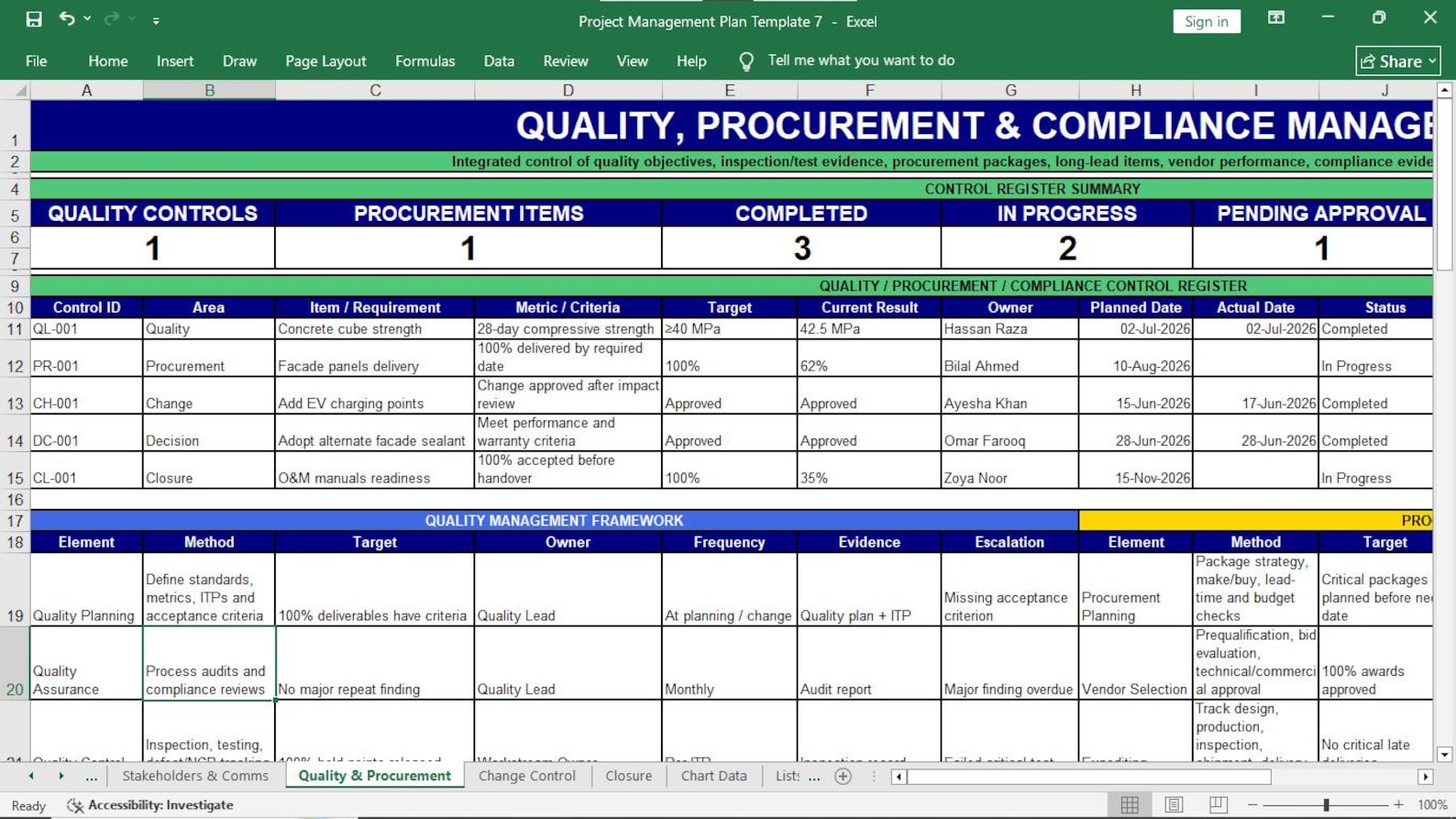This screenshot has width=1456, height=819.
Task: Select the Hassan Raza owner cell
Action: (x=1010, y=329)
